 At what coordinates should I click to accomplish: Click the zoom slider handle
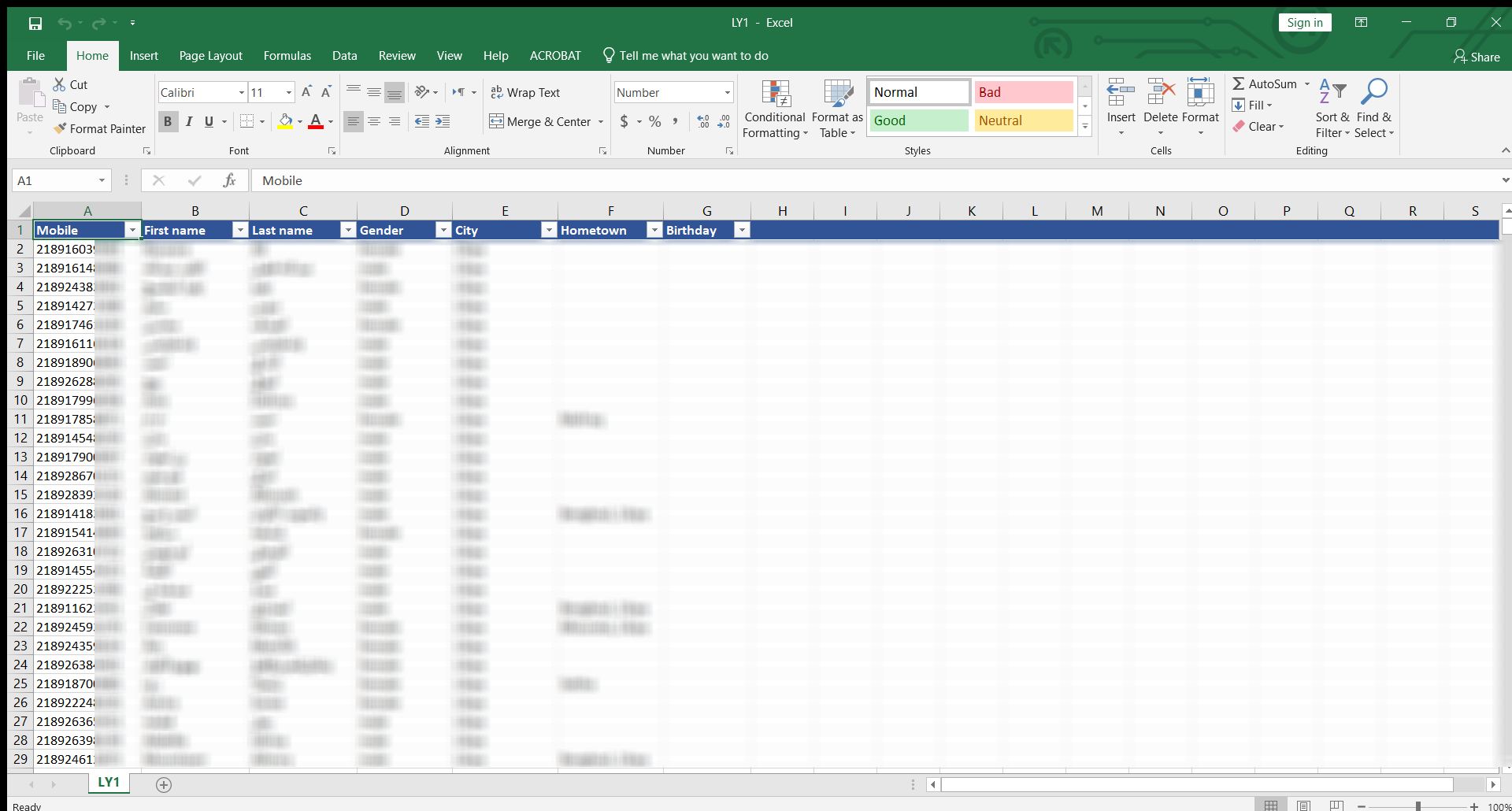(1418, 806)
